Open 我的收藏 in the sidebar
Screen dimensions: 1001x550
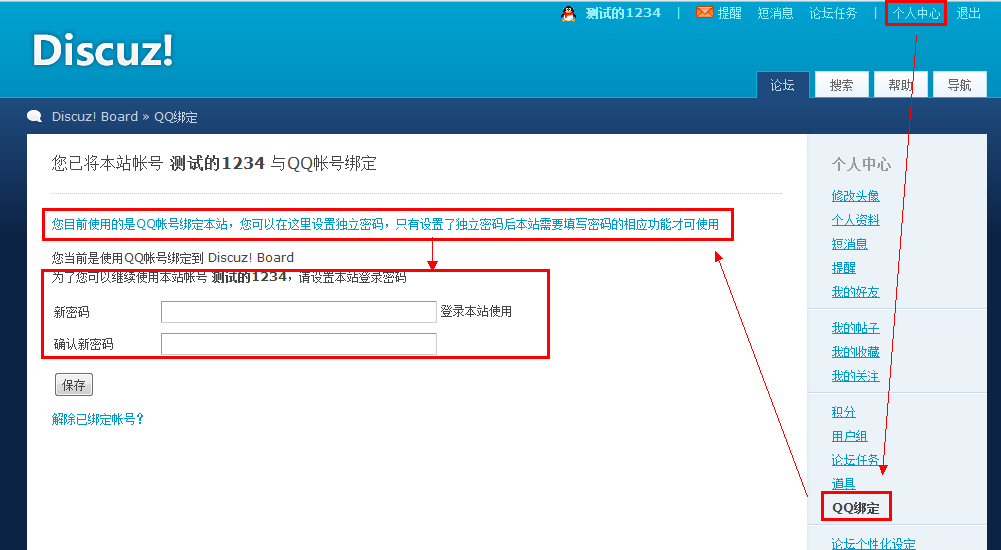click(x=855, y=352)
